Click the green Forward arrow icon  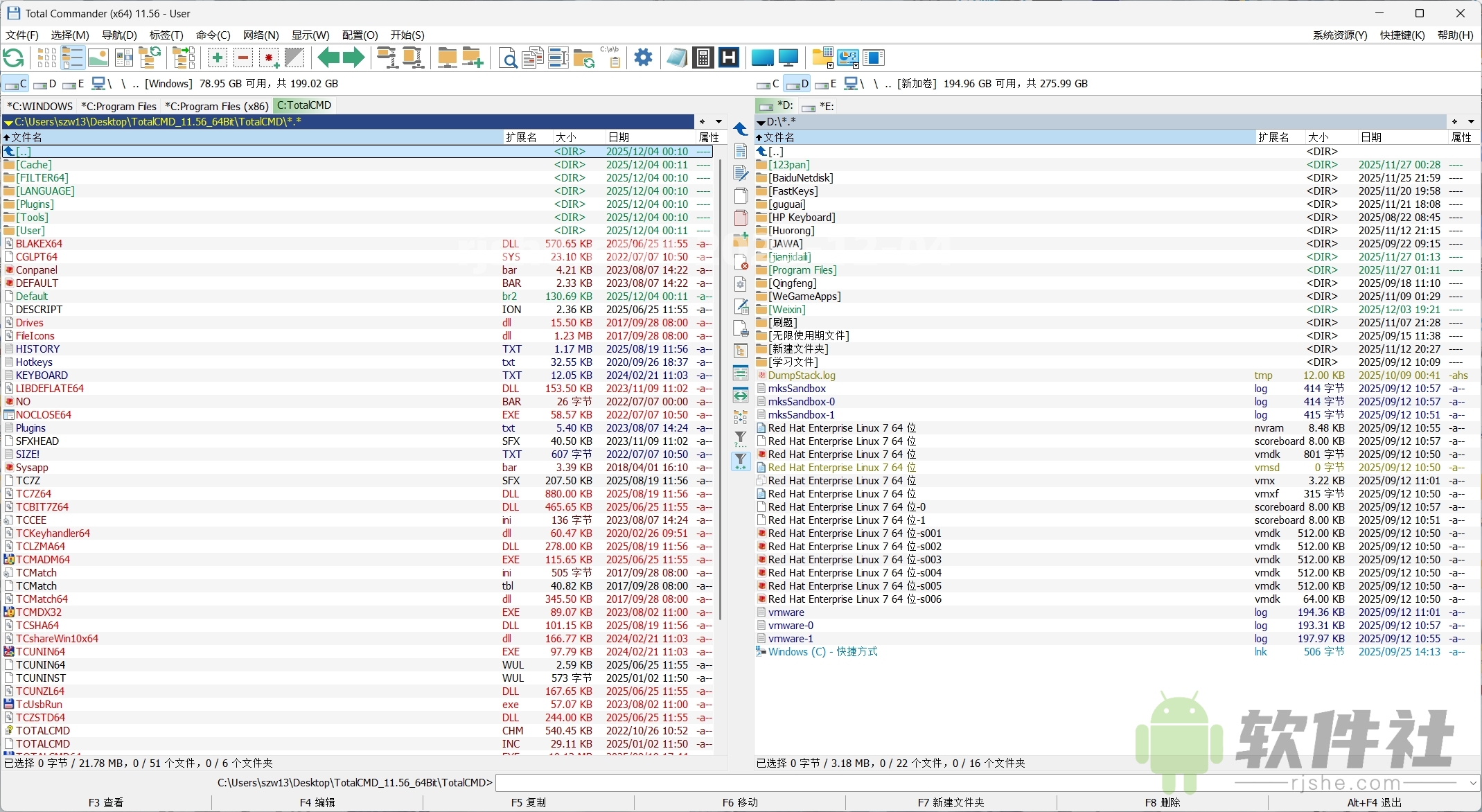pos(354,58)
